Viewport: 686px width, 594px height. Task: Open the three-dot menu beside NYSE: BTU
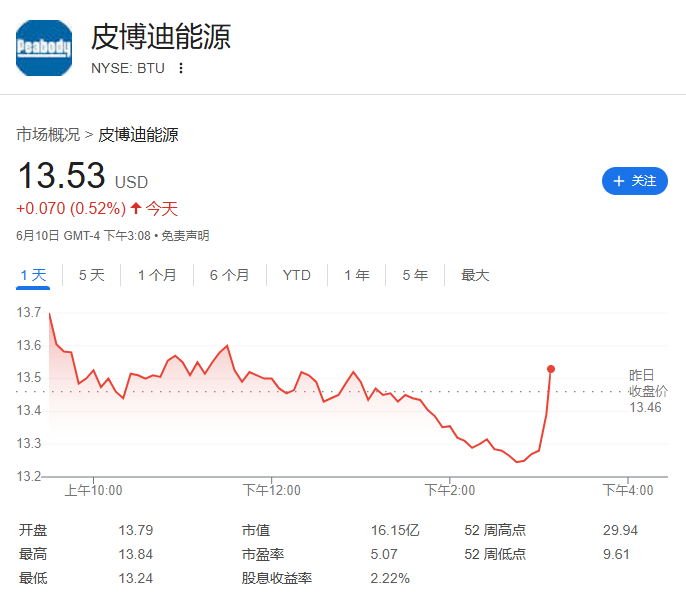click(181, 68)
